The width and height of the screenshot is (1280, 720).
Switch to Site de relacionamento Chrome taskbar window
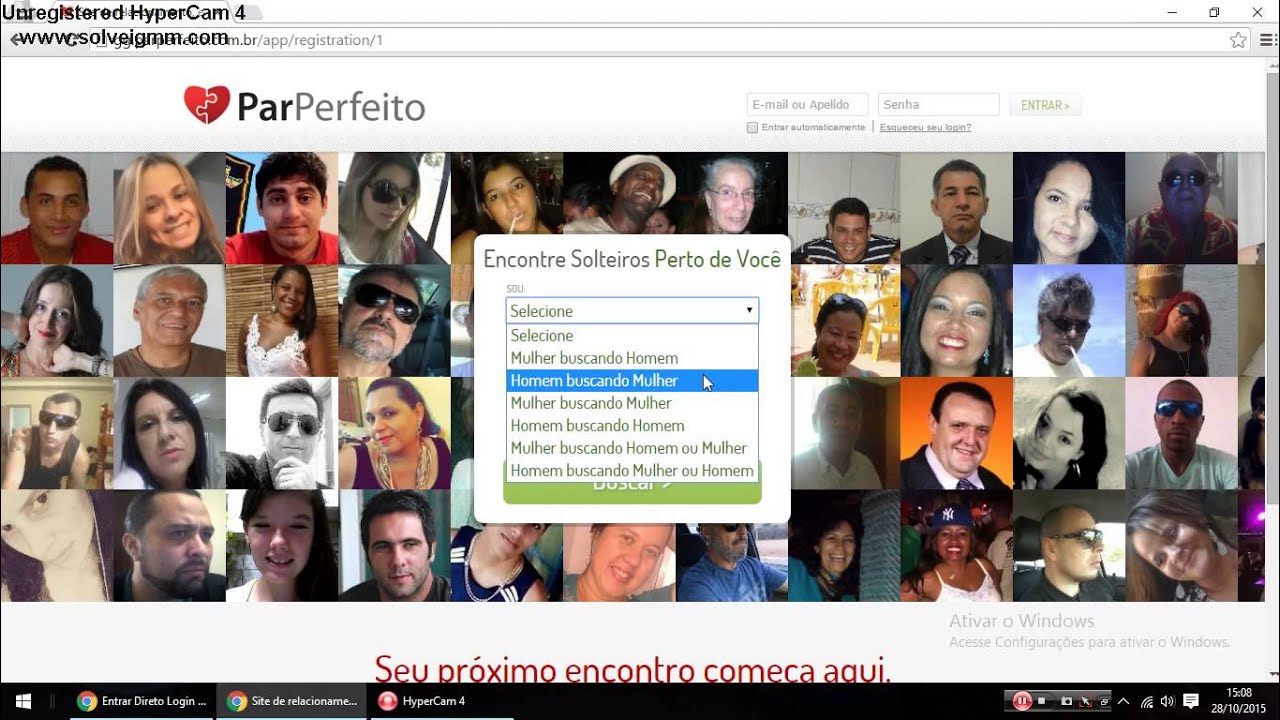(292, 701)
